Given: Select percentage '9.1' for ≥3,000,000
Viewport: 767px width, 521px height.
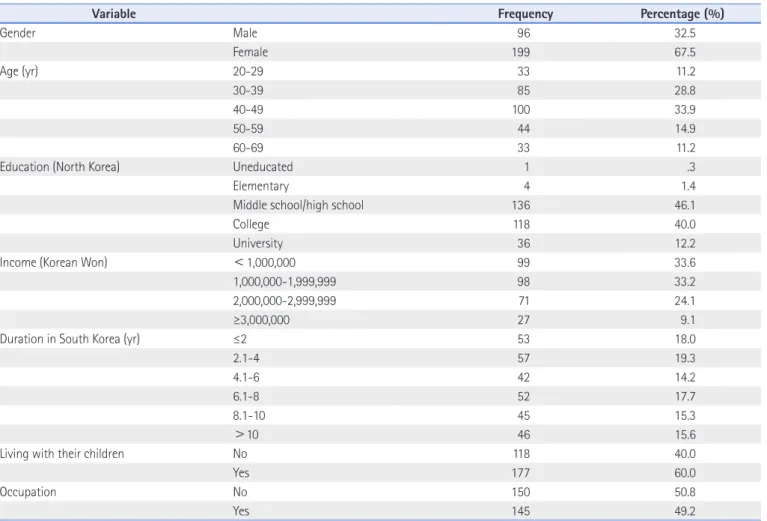Looking at the screenshot, I should coord(688,320).
